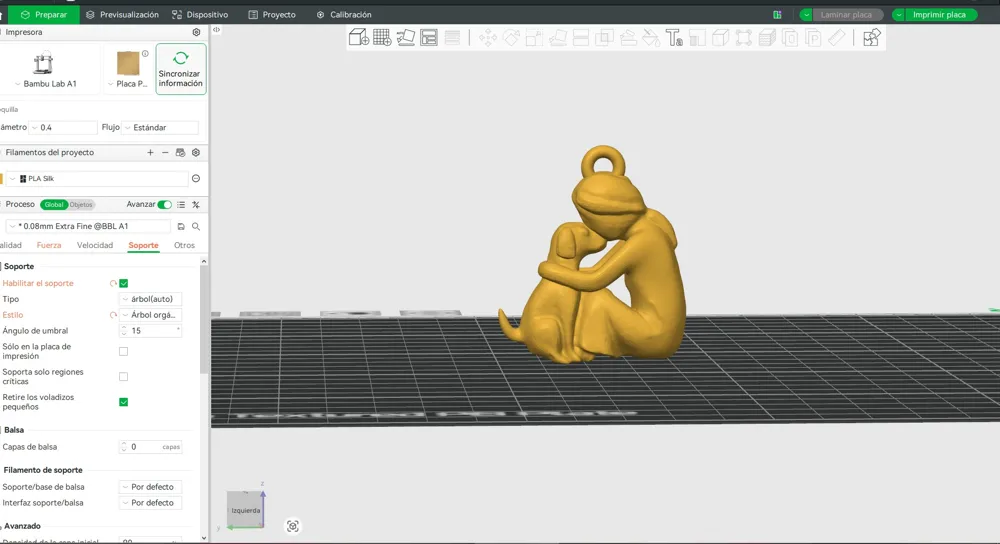Open Soporte/base de balsa dropdown
Viewport: 1000px width, 544px height.
[x=151, y=487]
